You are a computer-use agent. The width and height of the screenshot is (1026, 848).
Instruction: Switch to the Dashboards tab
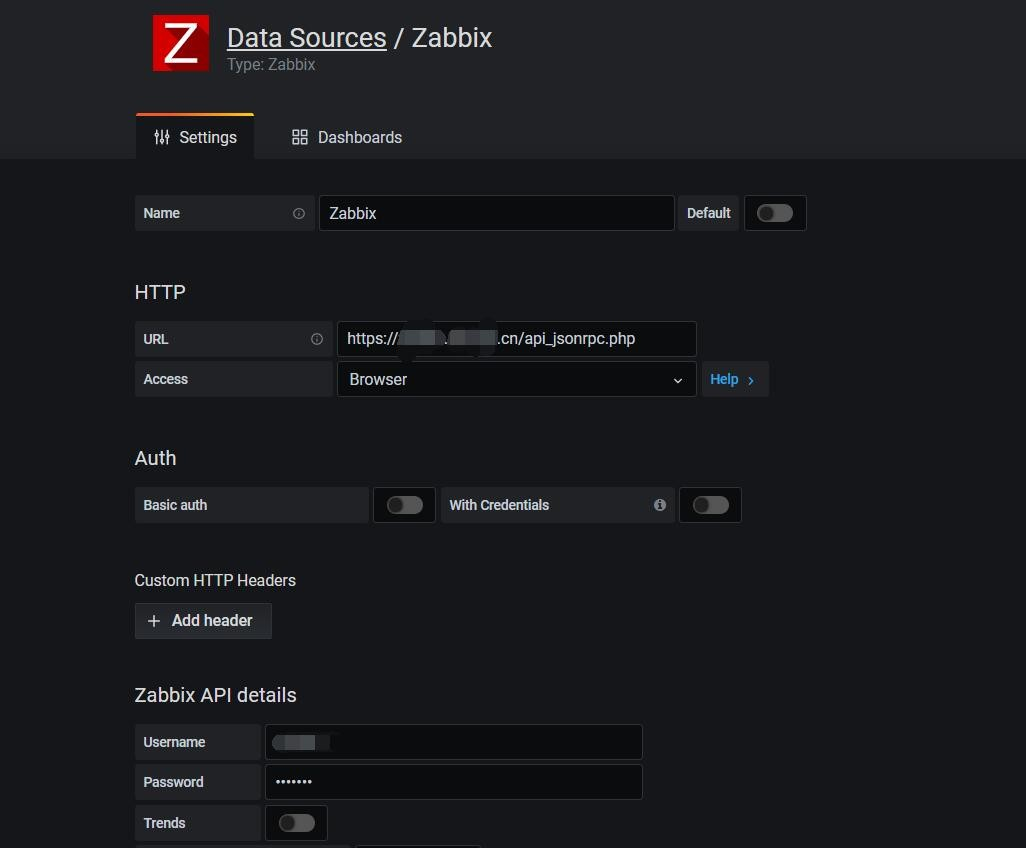point(347,137)
